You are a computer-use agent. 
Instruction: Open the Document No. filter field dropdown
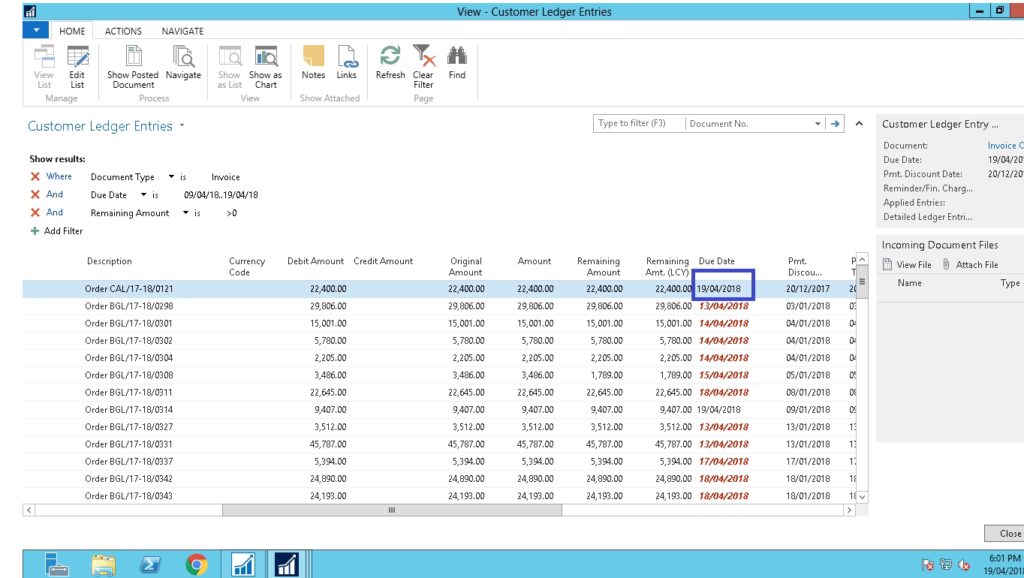coord(817,124)
